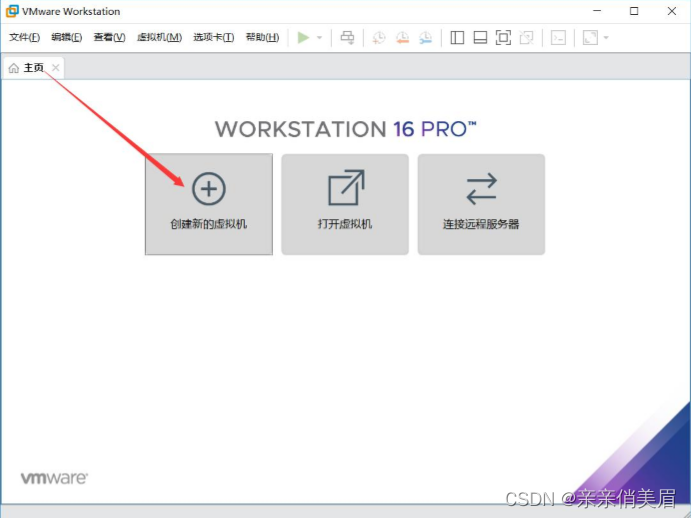Click the Take Snapshot toolbar icon
This screenshot has height=518, width=691.
379,37
